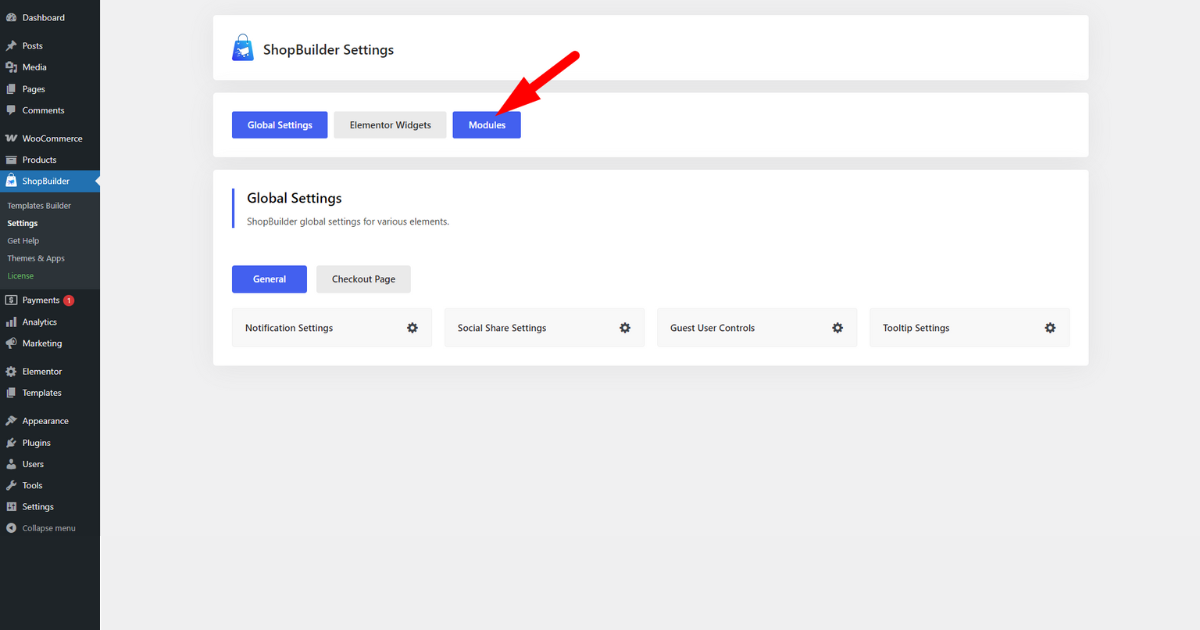This screenshot has height=630, width=1200.
Task: Open Guest User Controls gear icon
Action: (838, 328)
